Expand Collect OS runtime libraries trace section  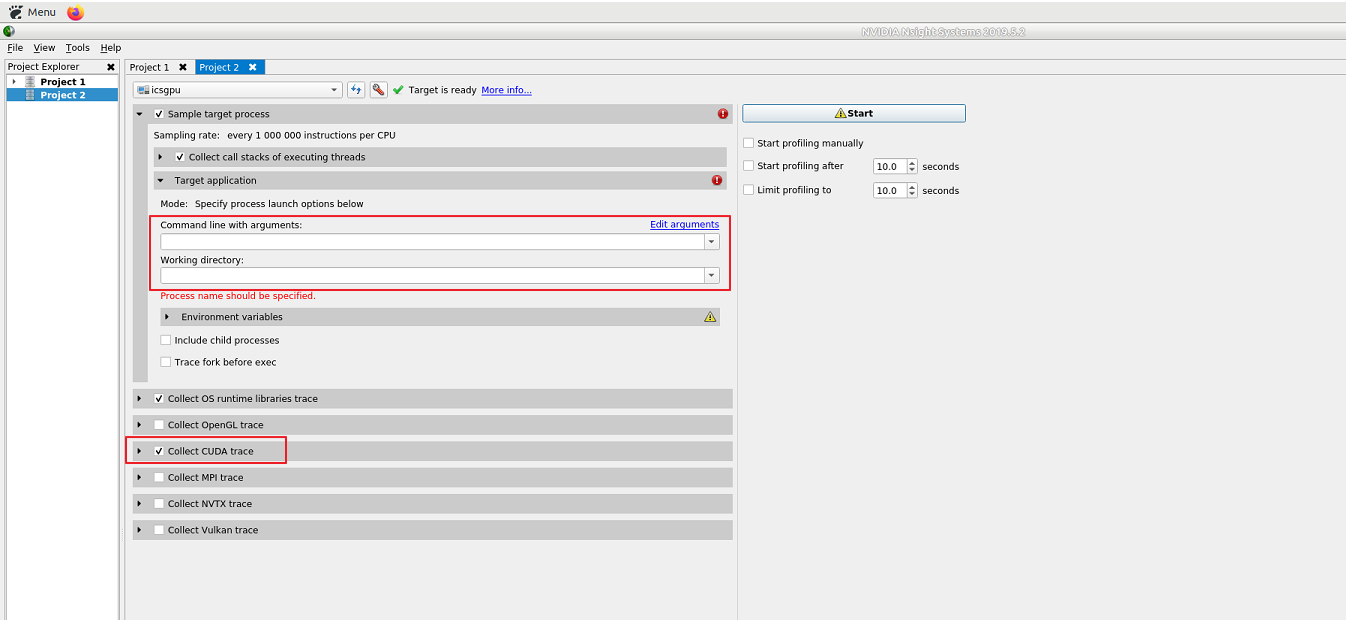(x=140, y=399)
